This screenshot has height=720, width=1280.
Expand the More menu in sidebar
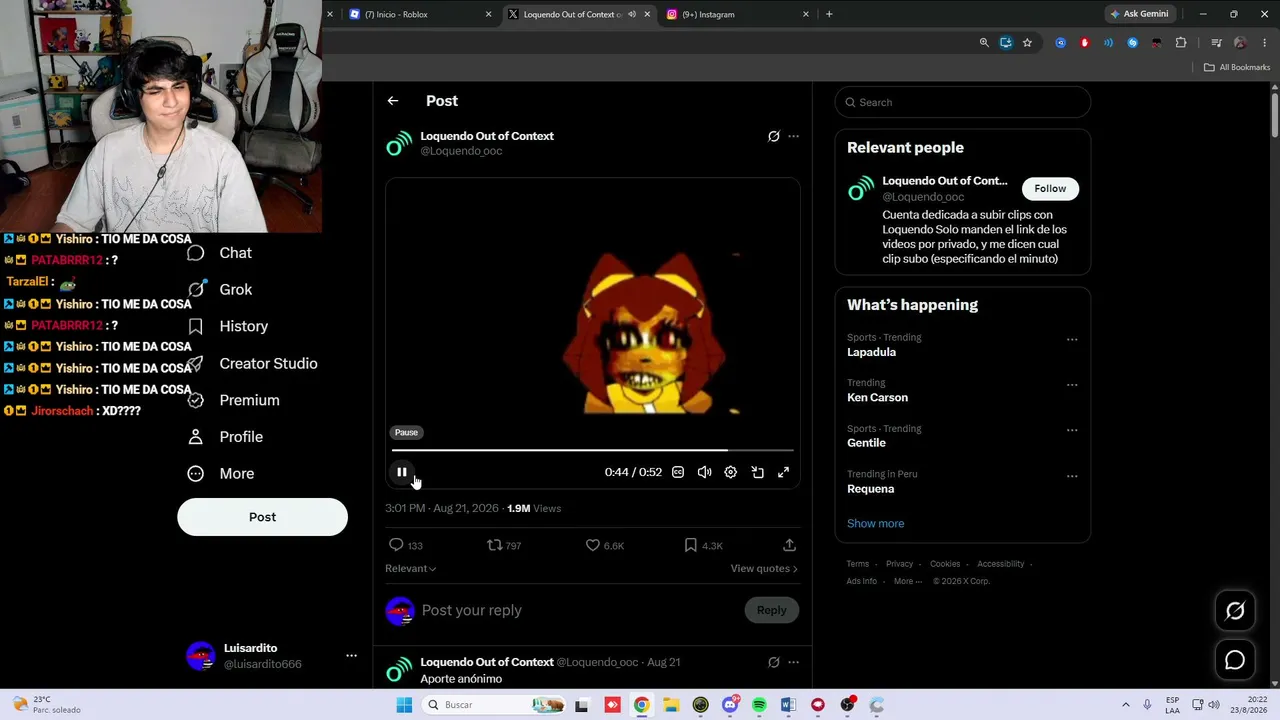coord(222,474)
